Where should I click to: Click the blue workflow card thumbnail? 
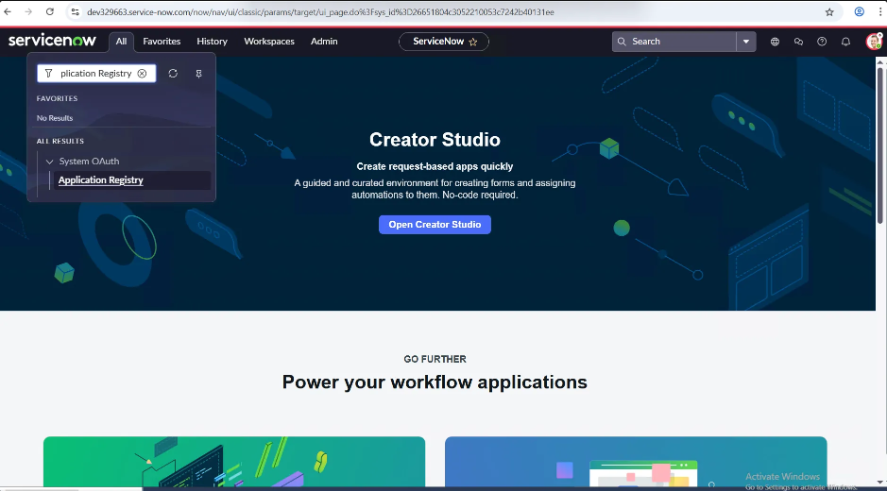[636, 462]
